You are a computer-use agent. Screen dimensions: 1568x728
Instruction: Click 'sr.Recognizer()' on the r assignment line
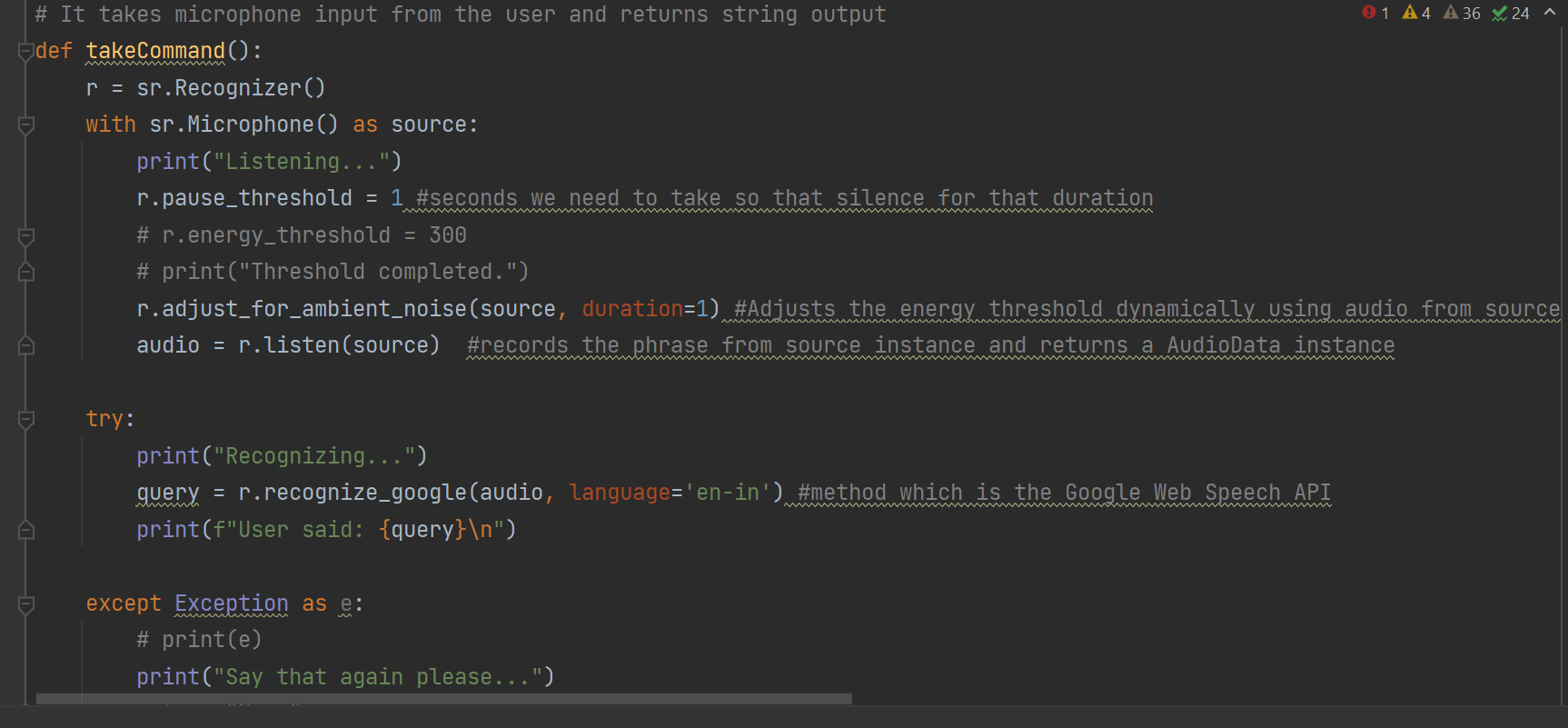[231, 88]
